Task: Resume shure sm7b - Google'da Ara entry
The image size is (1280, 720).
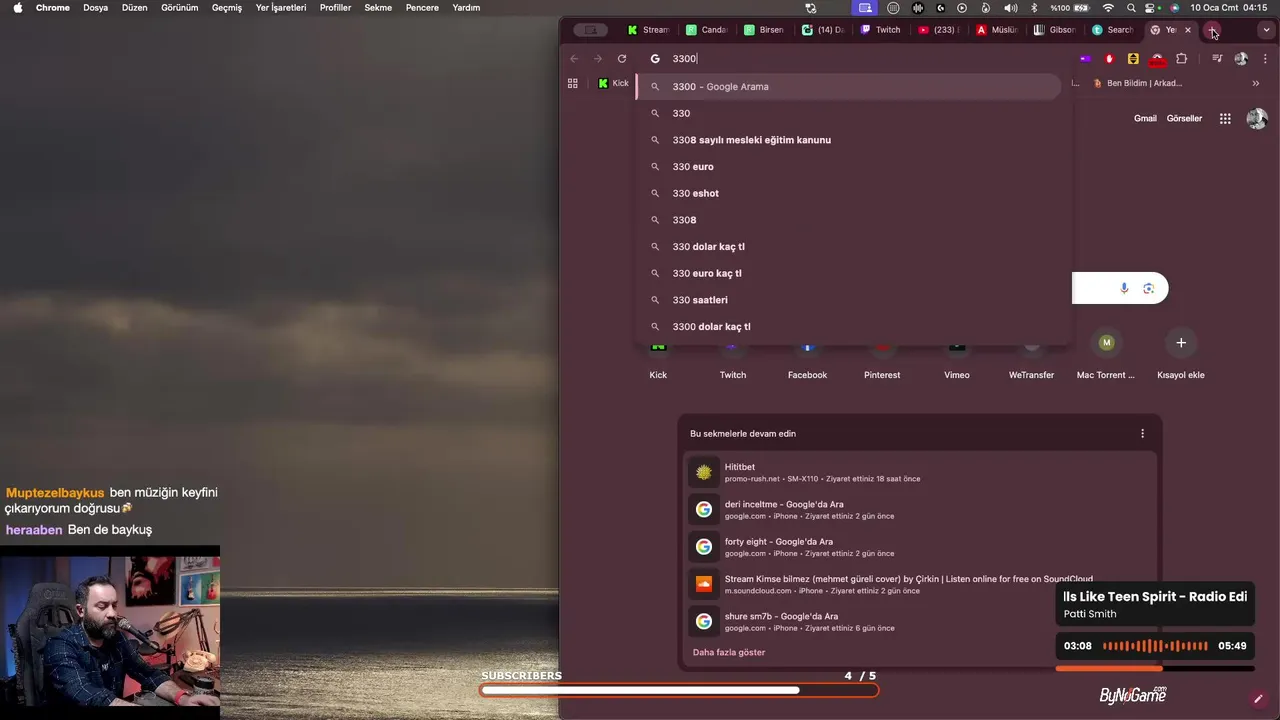Action: [920, 622]
